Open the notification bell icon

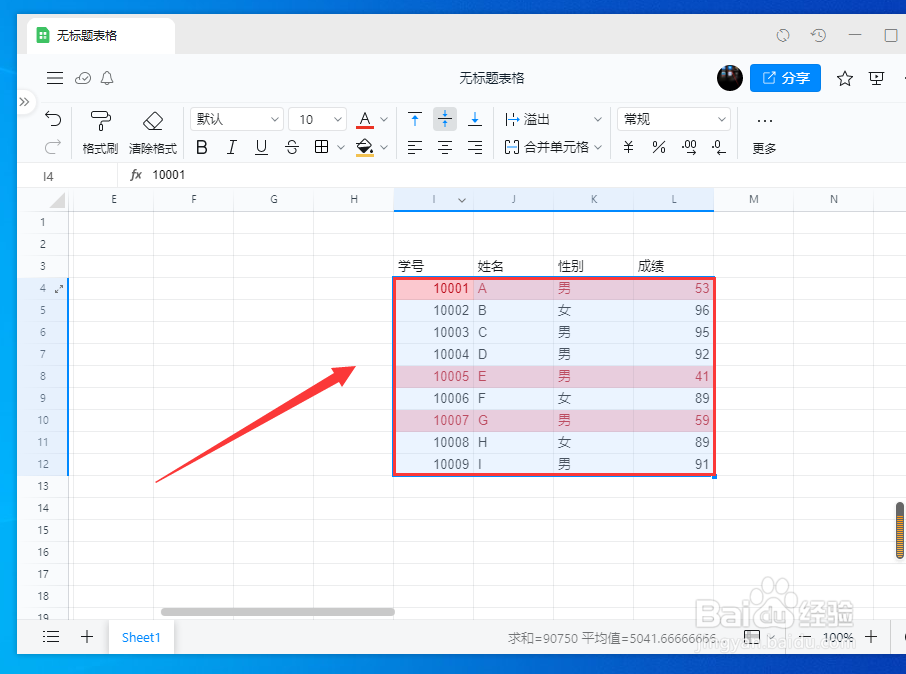click(x=107, y=78)
